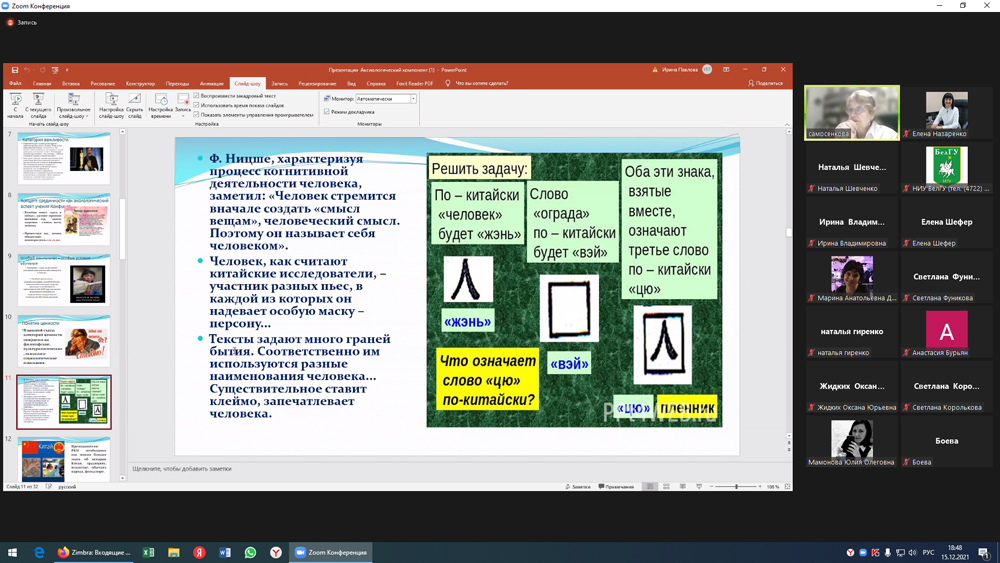Open WhatsApp from the taskbar

click(x=250, y=552)
